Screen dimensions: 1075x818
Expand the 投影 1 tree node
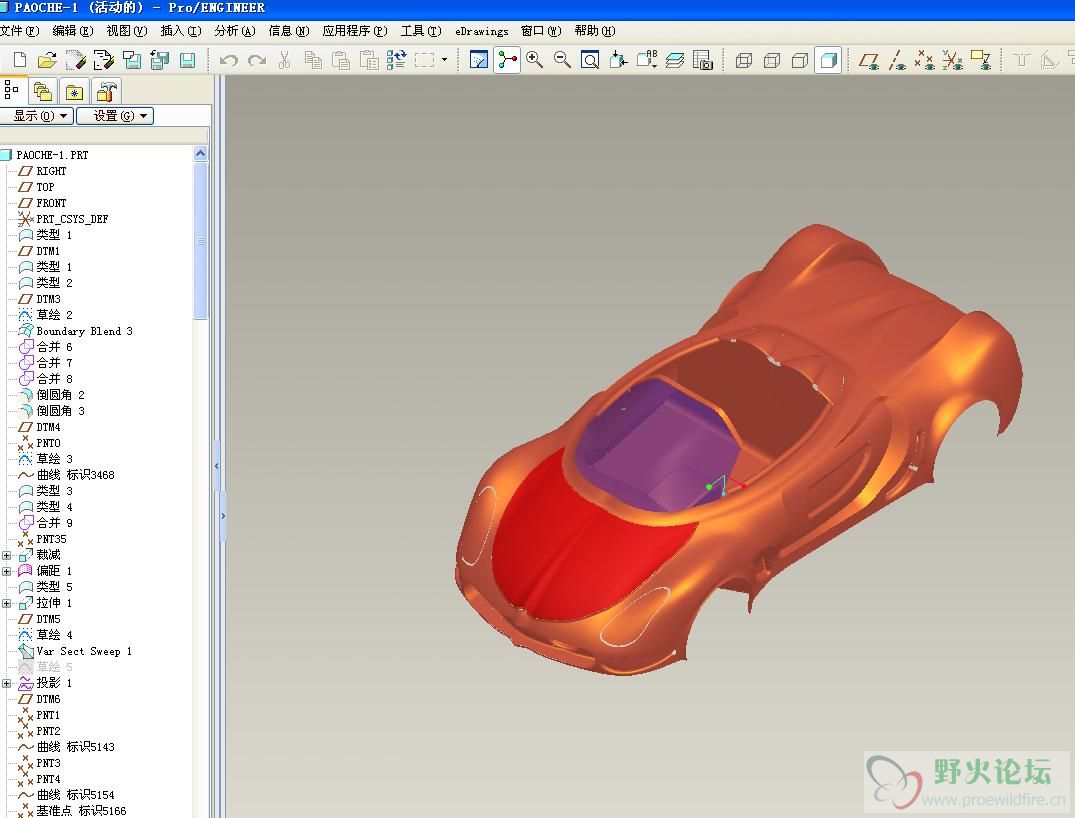(x=7, y=684)
